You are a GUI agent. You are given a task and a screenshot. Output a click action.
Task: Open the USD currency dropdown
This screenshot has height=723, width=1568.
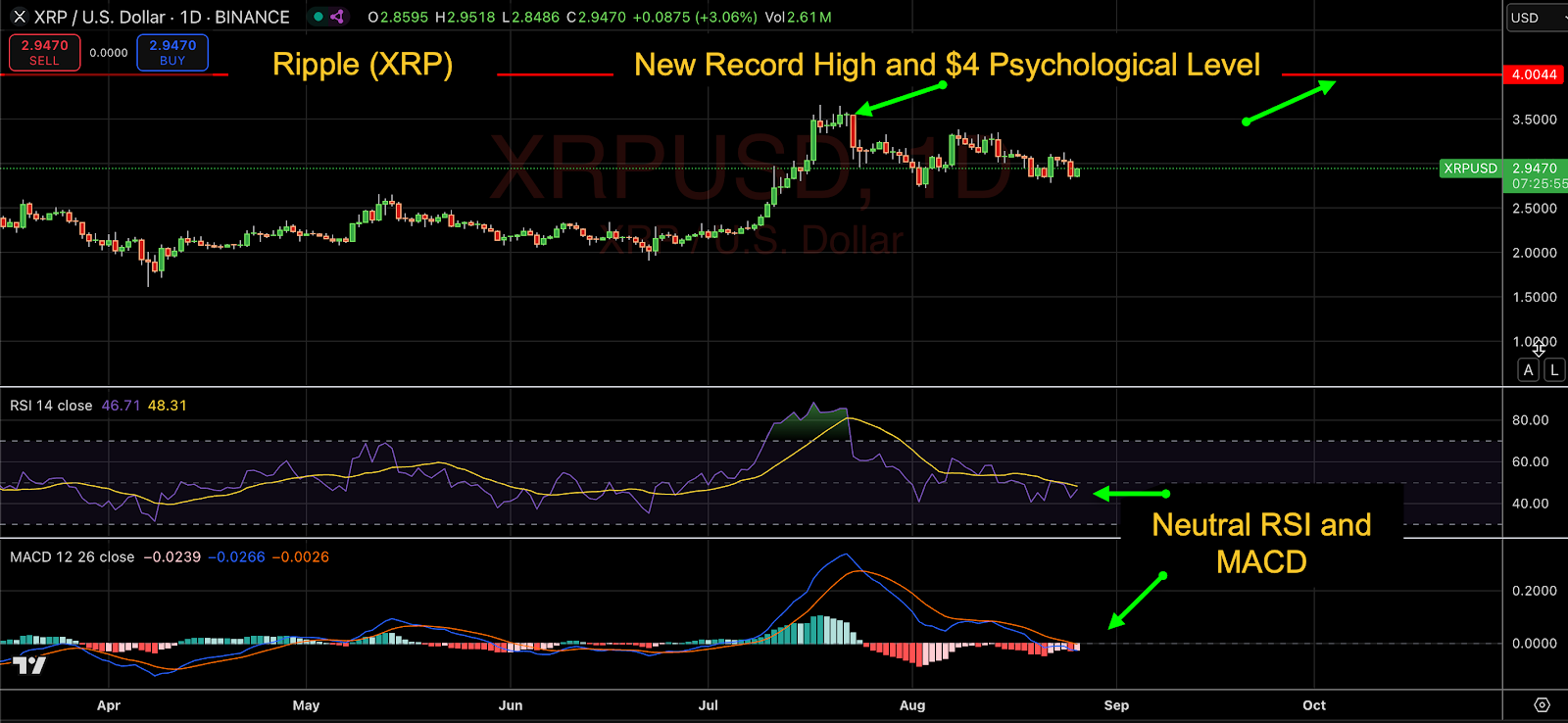tap(1537, 18)
